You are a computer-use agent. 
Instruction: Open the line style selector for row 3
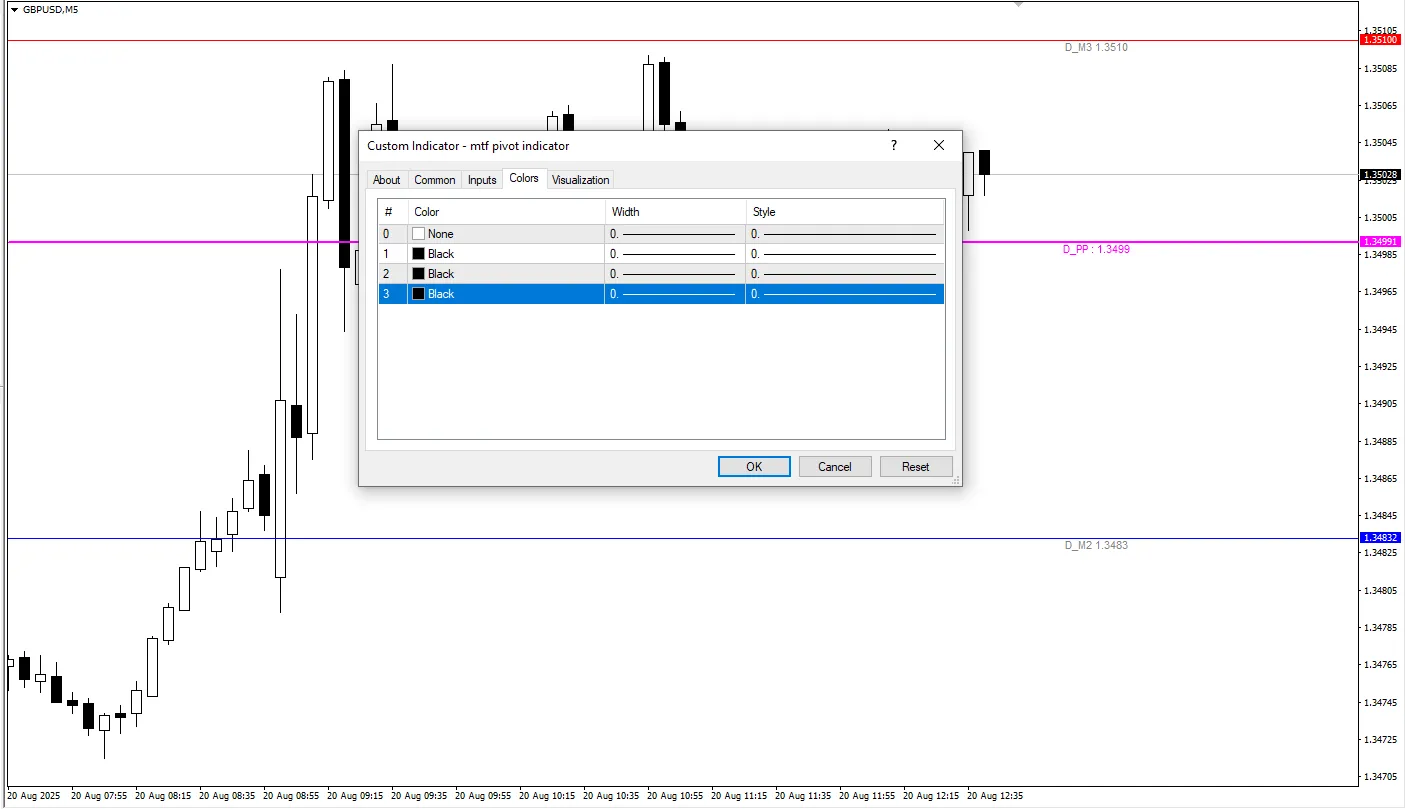[x=845, y=294]
